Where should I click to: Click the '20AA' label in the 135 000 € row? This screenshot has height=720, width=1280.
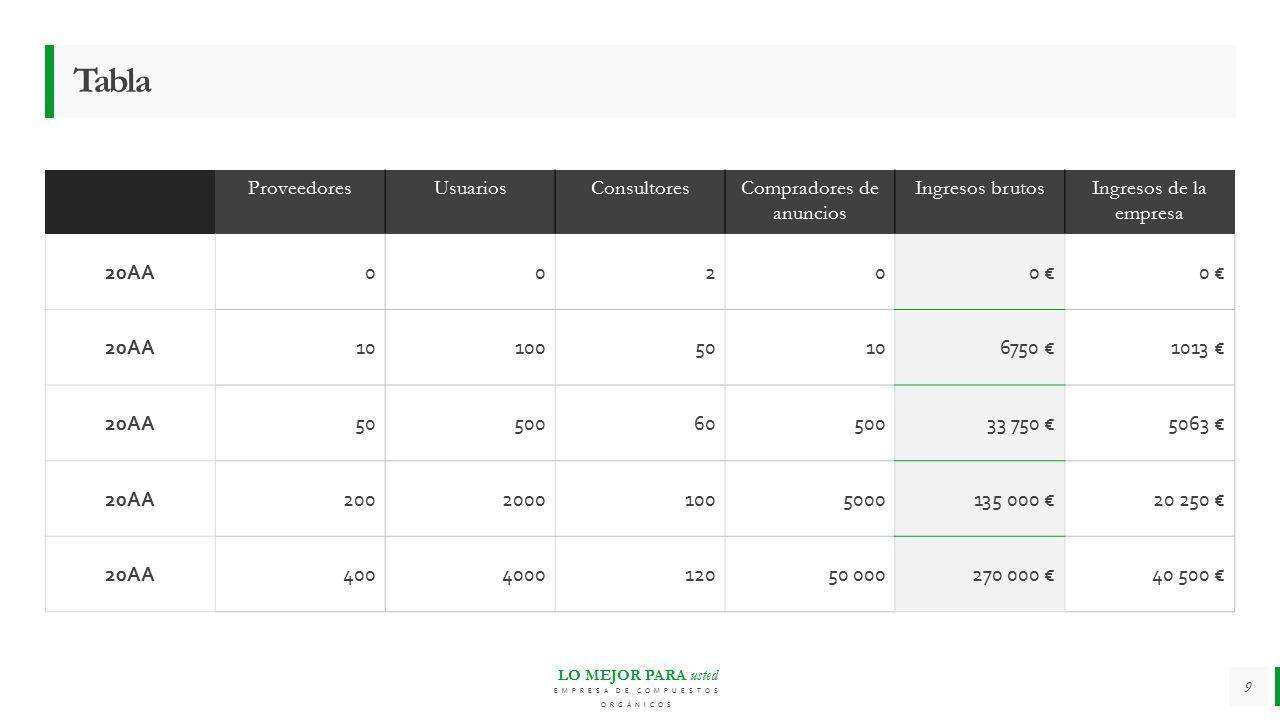pos(130,498)
